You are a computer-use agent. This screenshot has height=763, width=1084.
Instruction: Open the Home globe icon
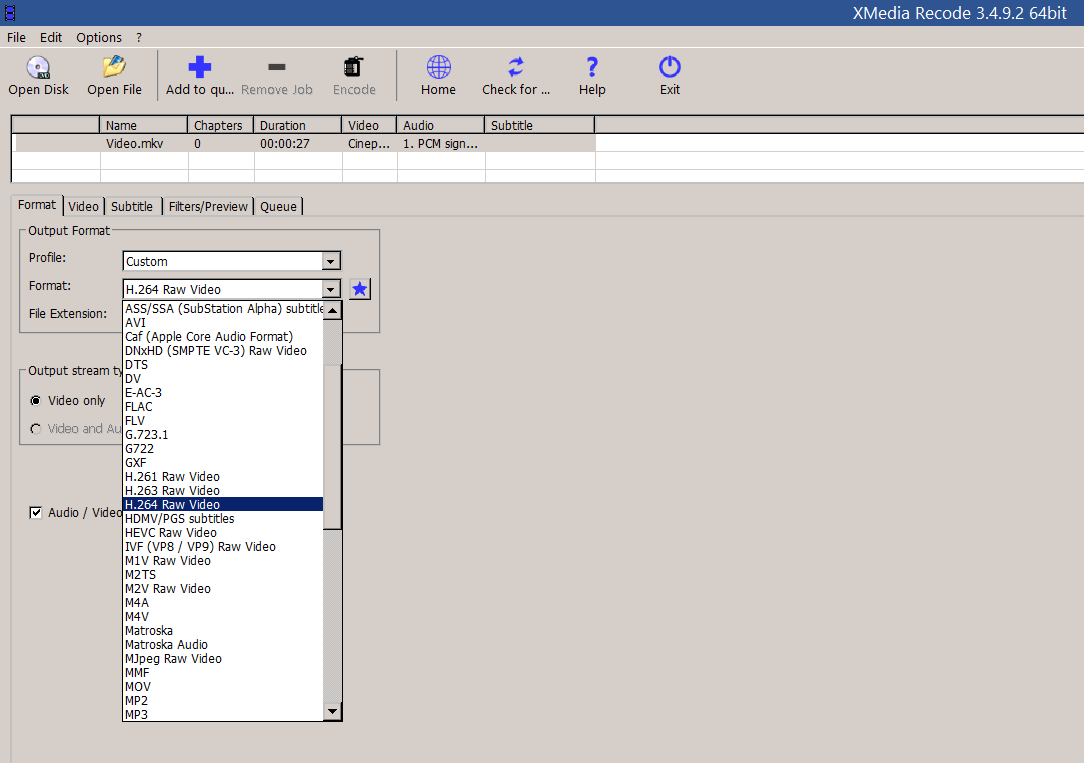[438, 67]
